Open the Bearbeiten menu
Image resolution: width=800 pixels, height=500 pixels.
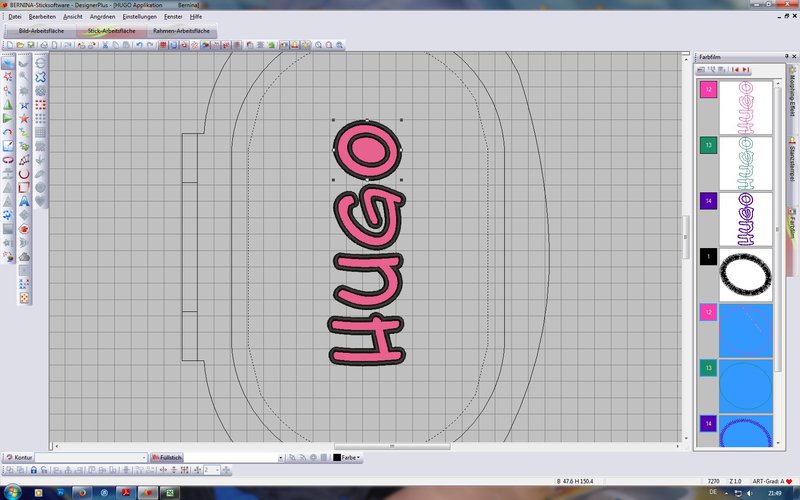(x=42, y=17)
